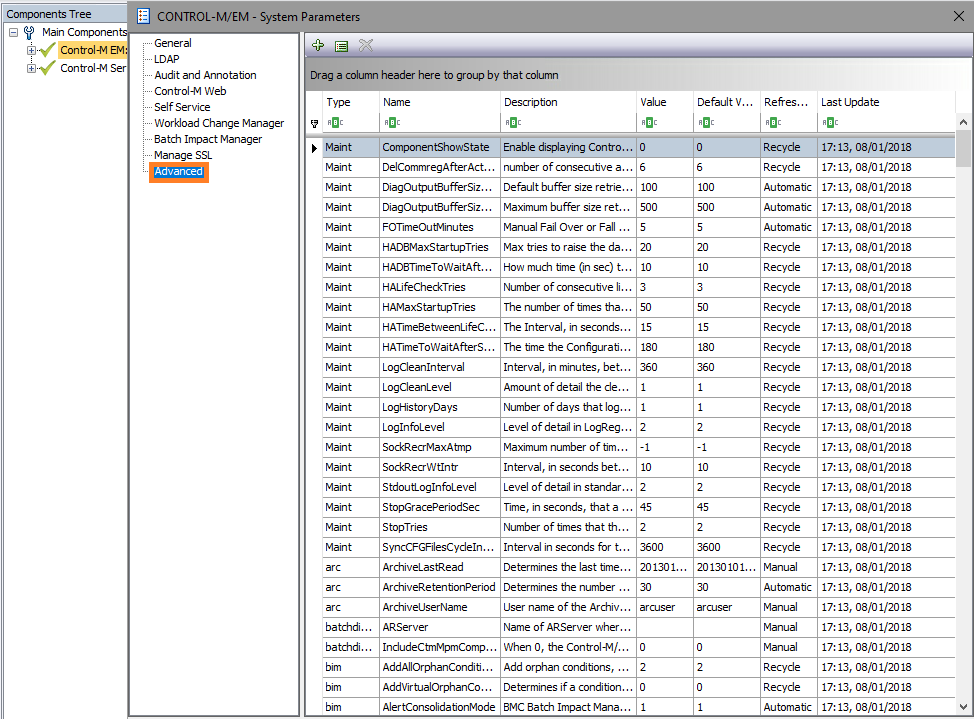The width and height of the screenshot is (974, 719).
Task: Click the row indicator arrow for ComponentShowState
Action: pos(314,148)
